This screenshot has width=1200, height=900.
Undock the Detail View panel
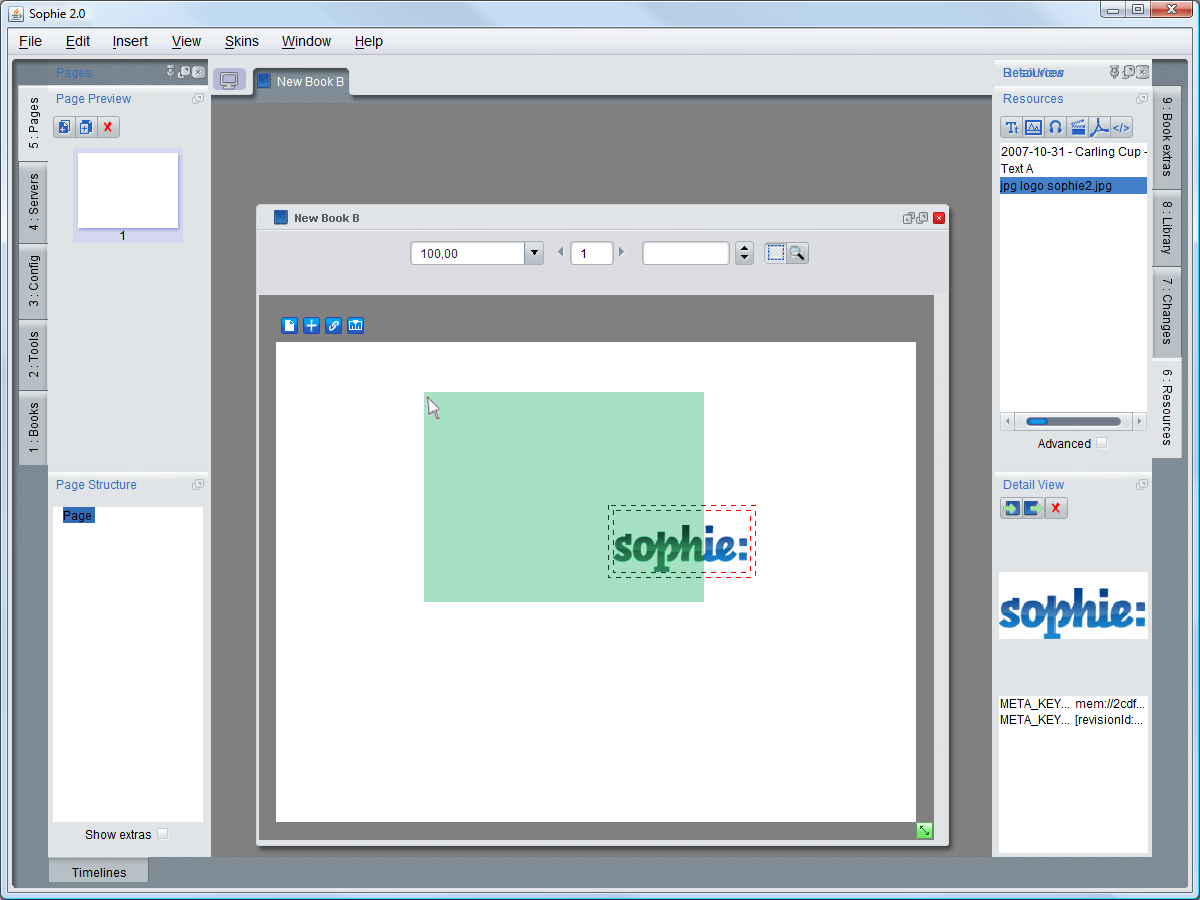point(1142,485)
